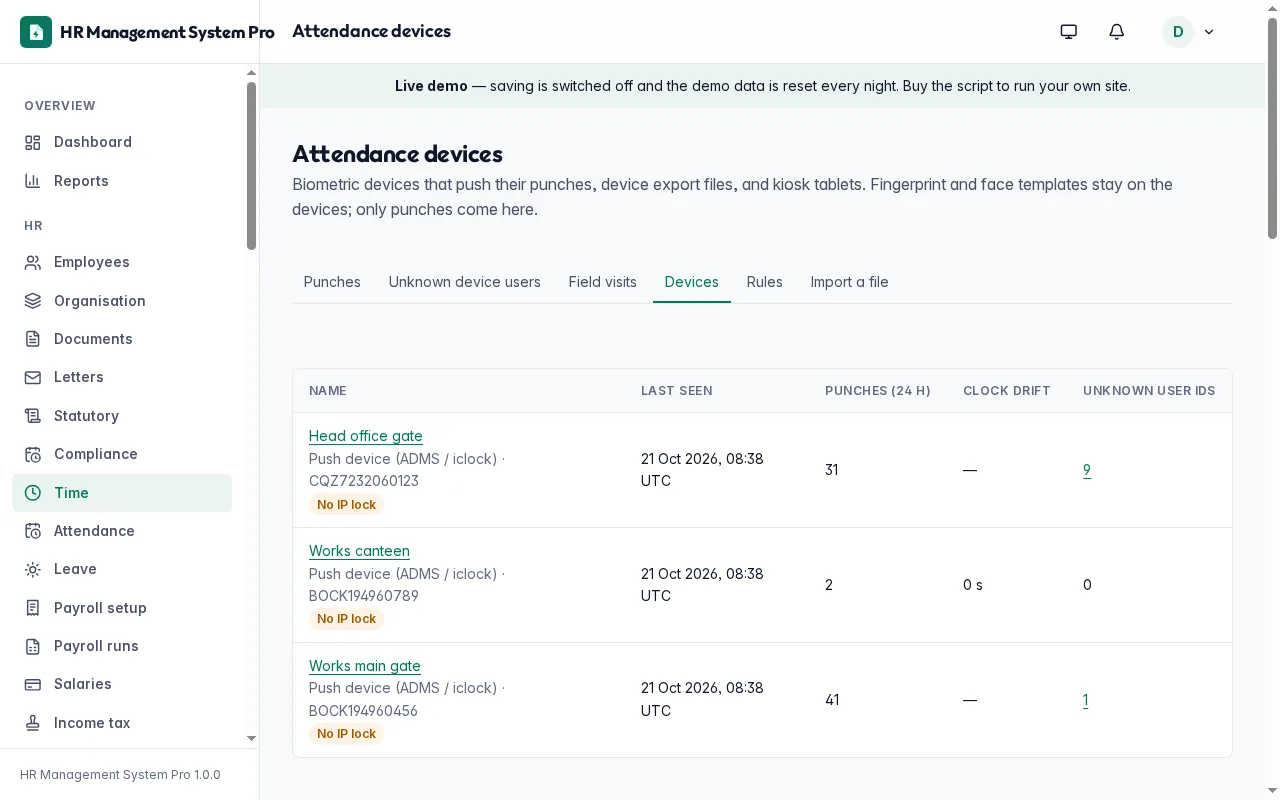The width and height of the screenshot is (1280, 800).
Task: Click the main page vertical scrollbar thumb
Action: pos(1272,128)
